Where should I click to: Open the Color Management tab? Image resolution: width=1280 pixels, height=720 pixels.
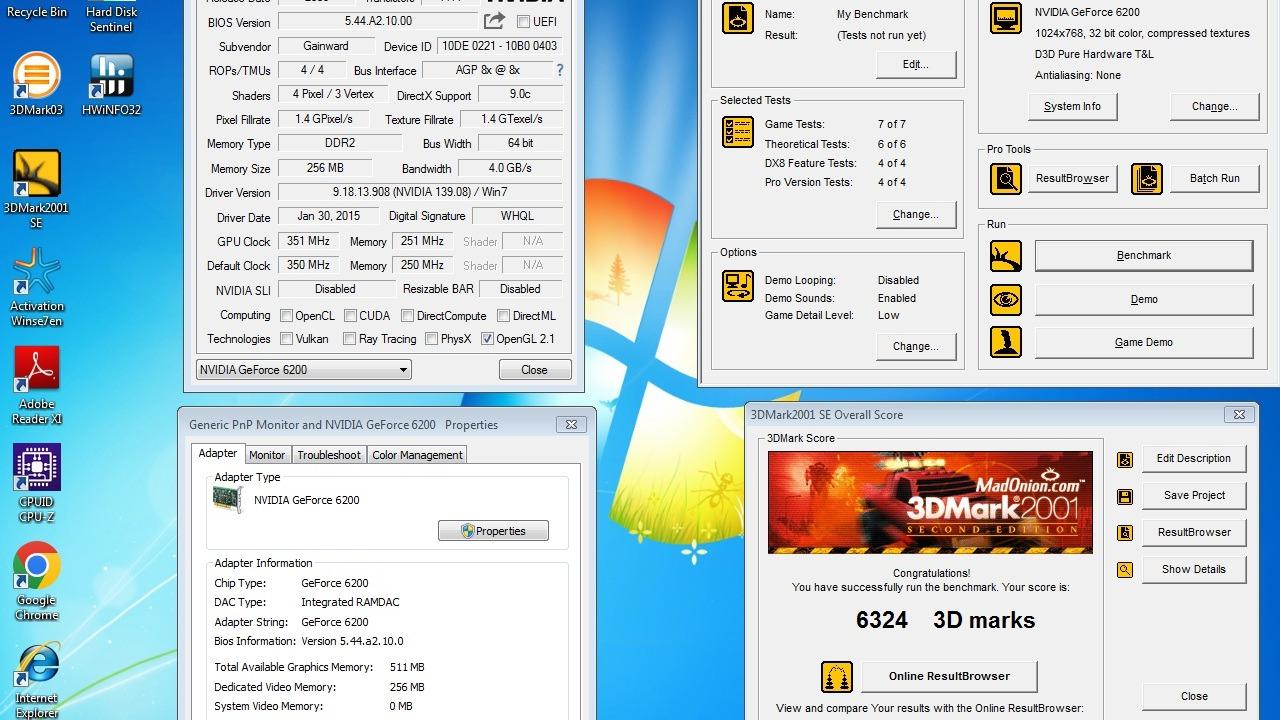[417, 455]
